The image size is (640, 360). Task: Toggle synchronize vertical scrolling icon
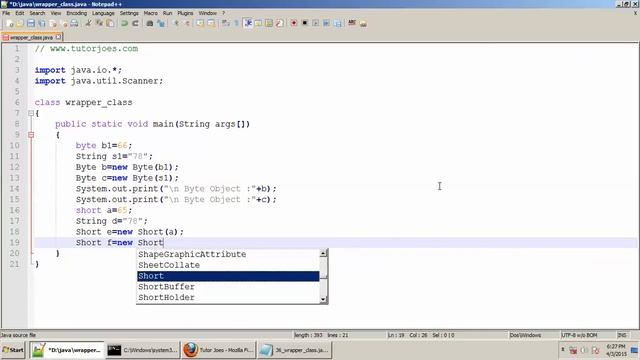pyautogui.click(x=200, y=23)
